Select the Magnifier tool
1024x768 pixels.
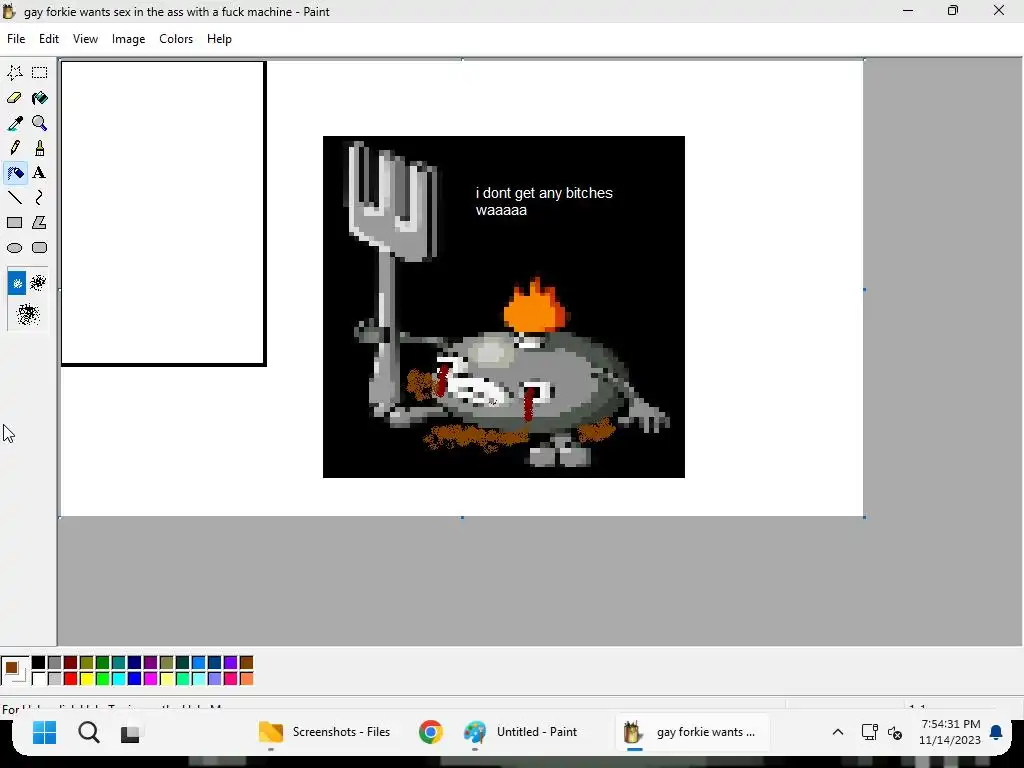pos(40,123)
